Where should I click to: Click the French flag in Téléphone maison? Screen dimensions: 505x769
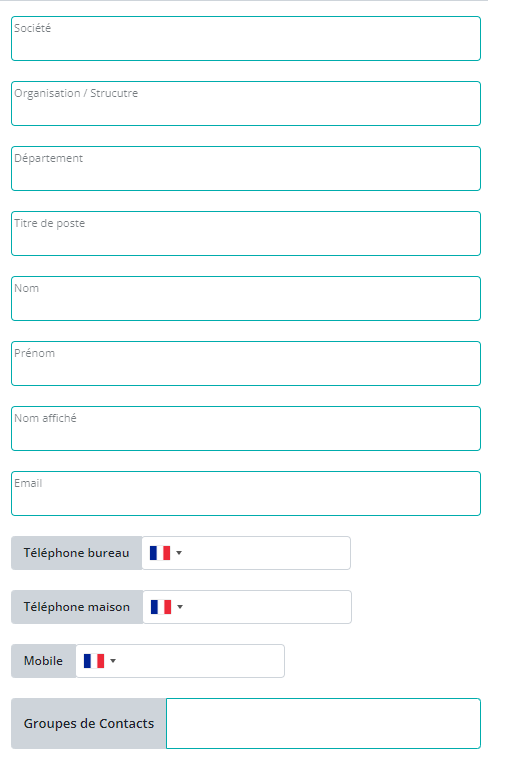[x=161, y=607]
